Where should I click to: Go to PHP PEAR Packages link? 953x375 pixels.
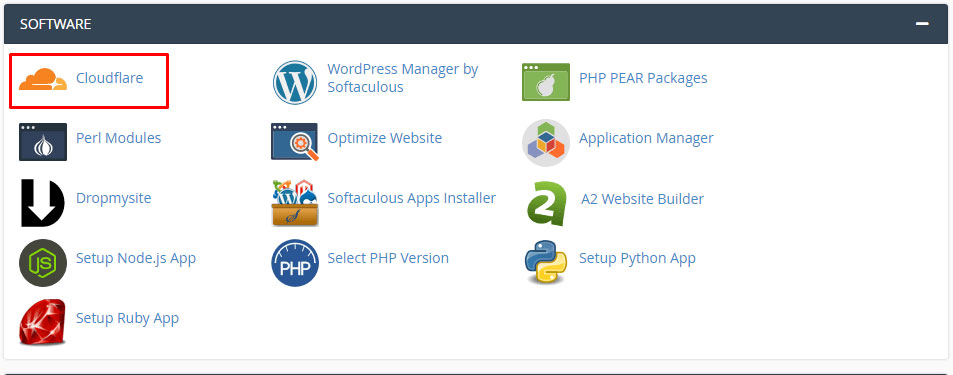[x=643, y=78]
